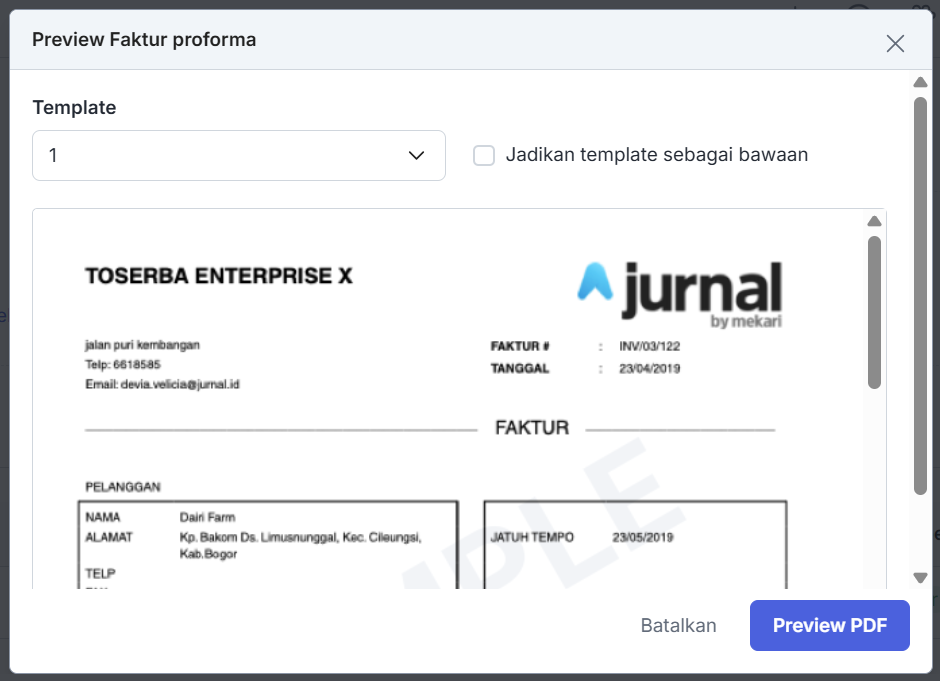Image resolution: width=940 pixels, height=681 pixels.
Task: Click the JATUH TEMPO date 23/05/2019
Action: [x=642, y=537]
